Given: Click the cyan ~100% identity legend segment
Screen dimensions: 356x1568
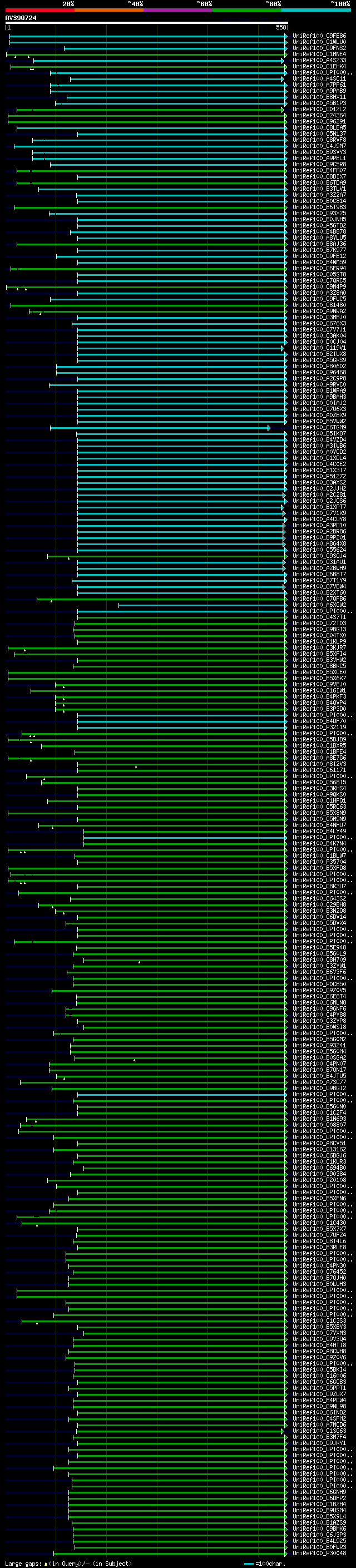Looking at the screenshot, I should click(317, 10).
